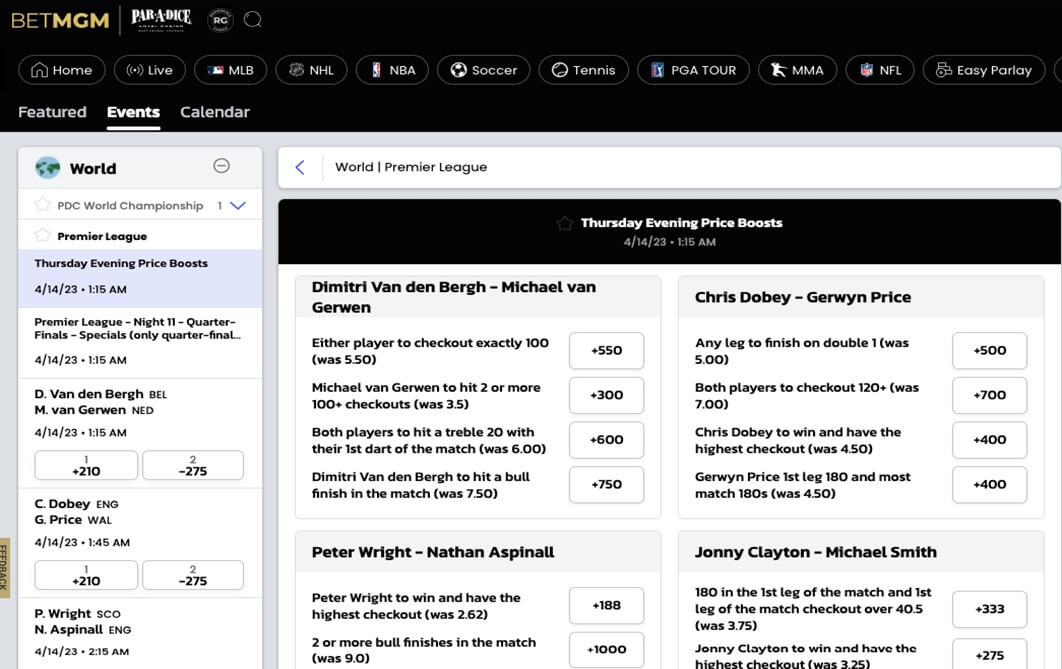Switch to the Featured tab
1062x669 pixels.
52,112
